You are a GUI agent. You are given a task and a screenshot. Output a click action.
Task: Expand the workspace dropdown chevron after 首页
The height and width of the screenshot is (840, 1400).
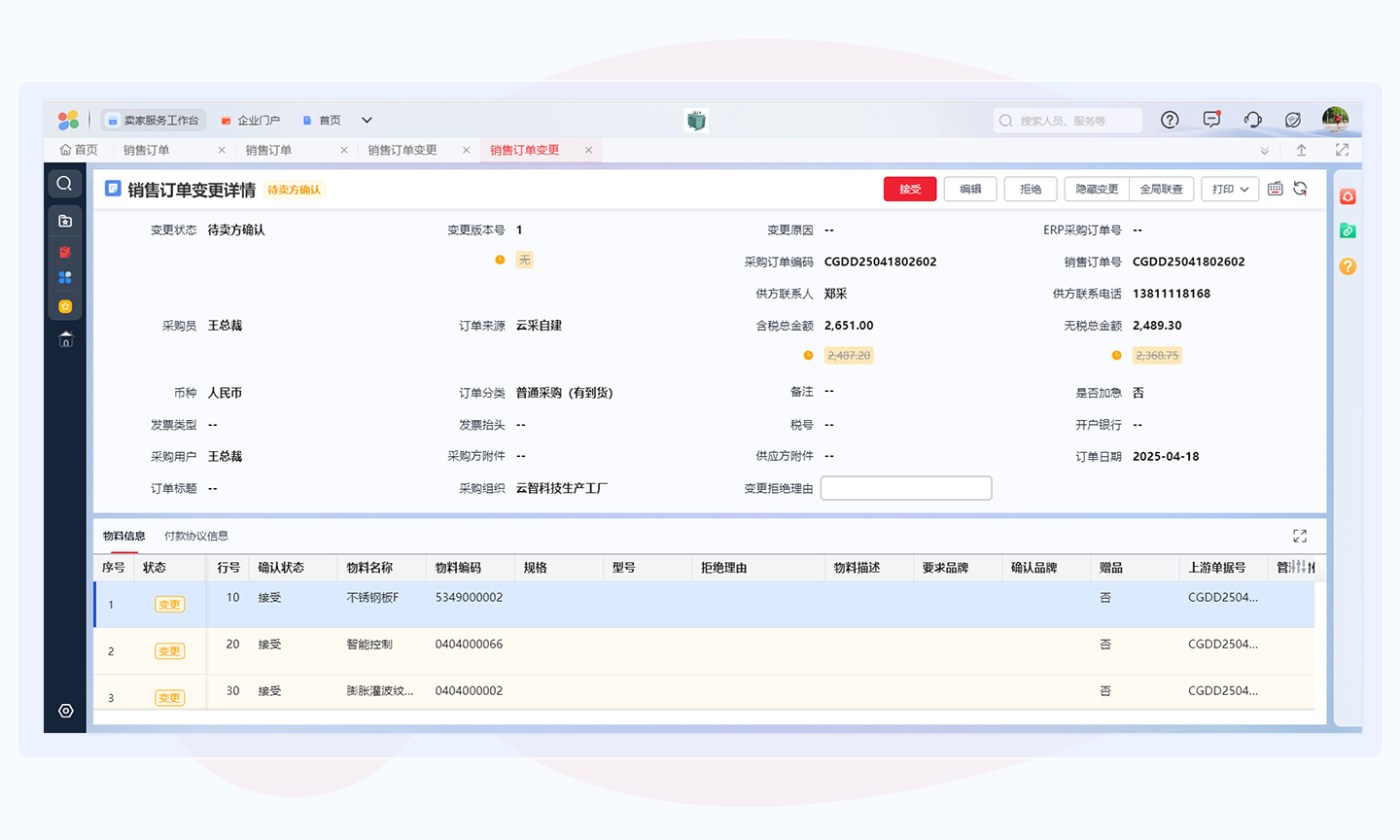[367, 121]
